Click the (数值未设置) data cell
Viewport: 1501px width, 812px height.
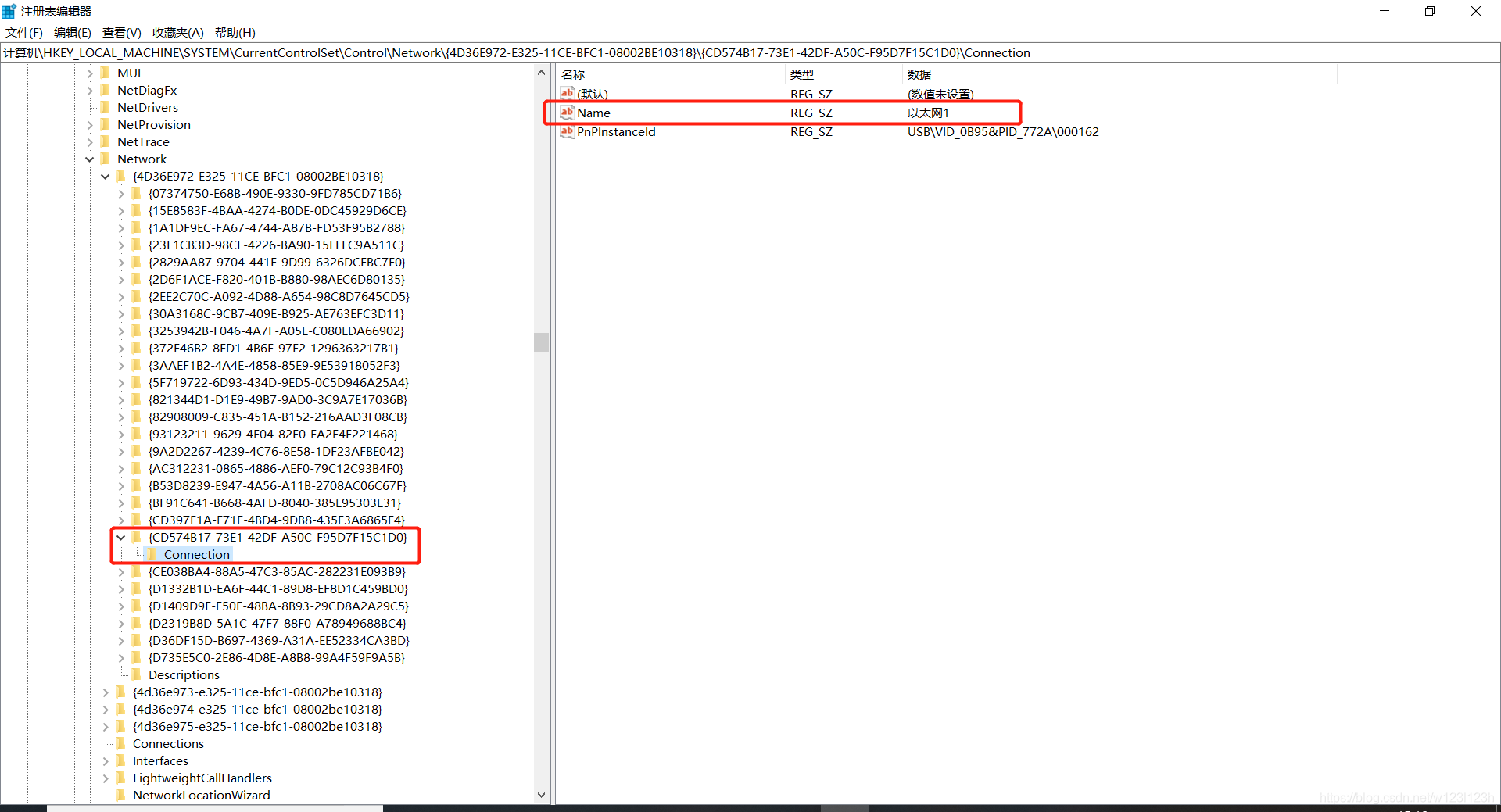tap(940, 94)
